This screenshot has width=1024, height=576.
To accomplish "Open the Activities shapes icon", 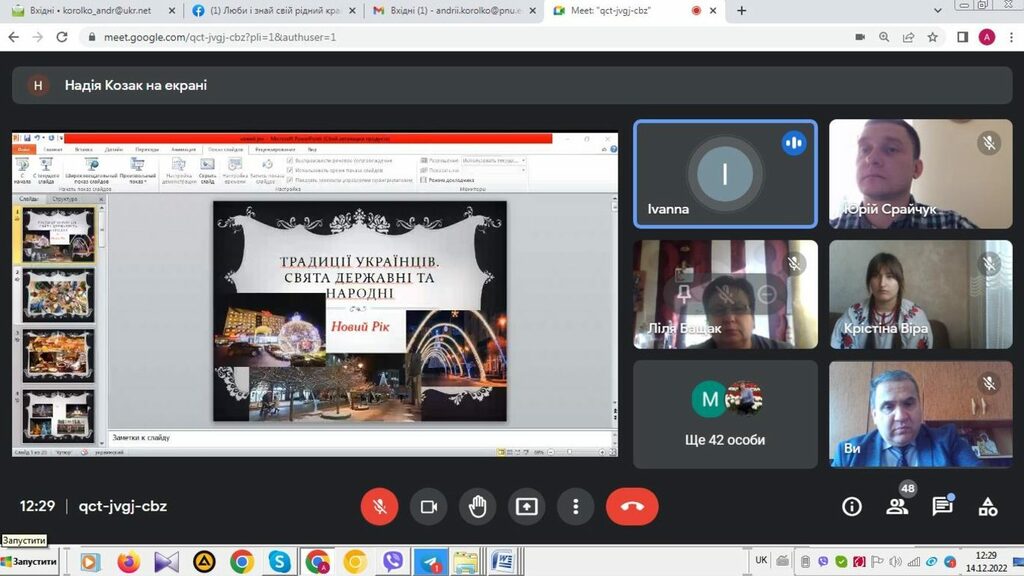I will 988,506.
